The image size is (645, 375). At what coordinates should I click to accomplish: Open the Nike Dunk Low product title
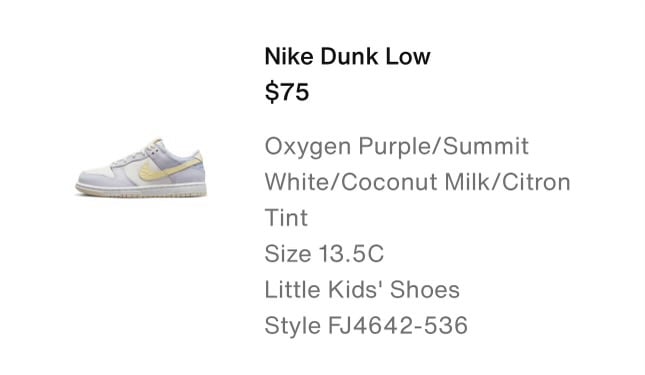point(348,56)
